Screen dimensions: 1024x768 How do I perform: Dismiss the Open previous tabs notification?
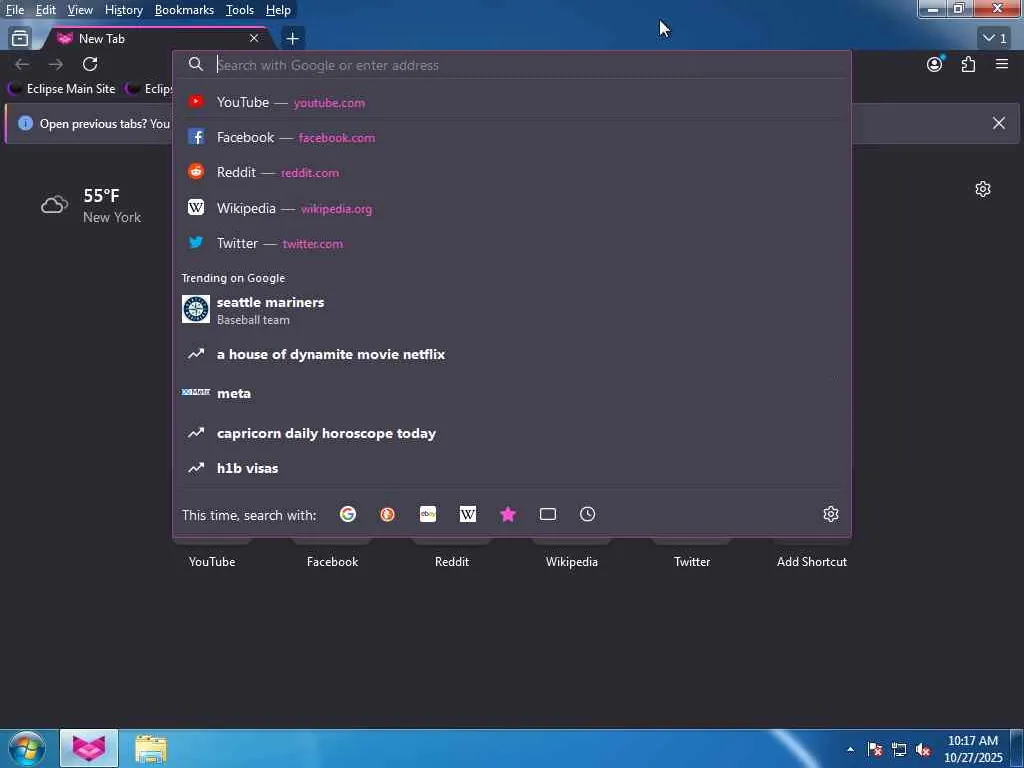[x=999, y=123]
